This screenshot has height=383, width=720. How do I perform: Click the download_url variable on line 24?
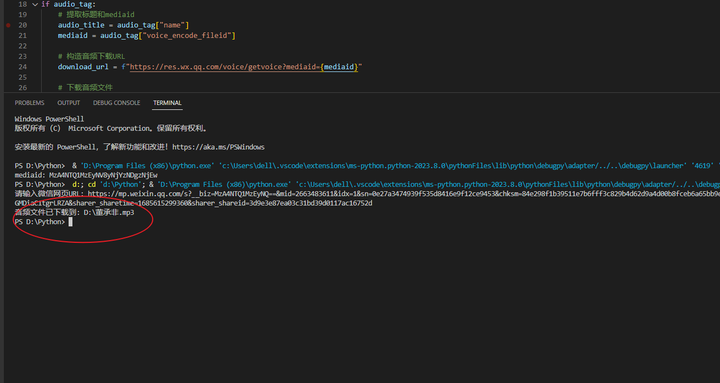[x=83, y=67]
